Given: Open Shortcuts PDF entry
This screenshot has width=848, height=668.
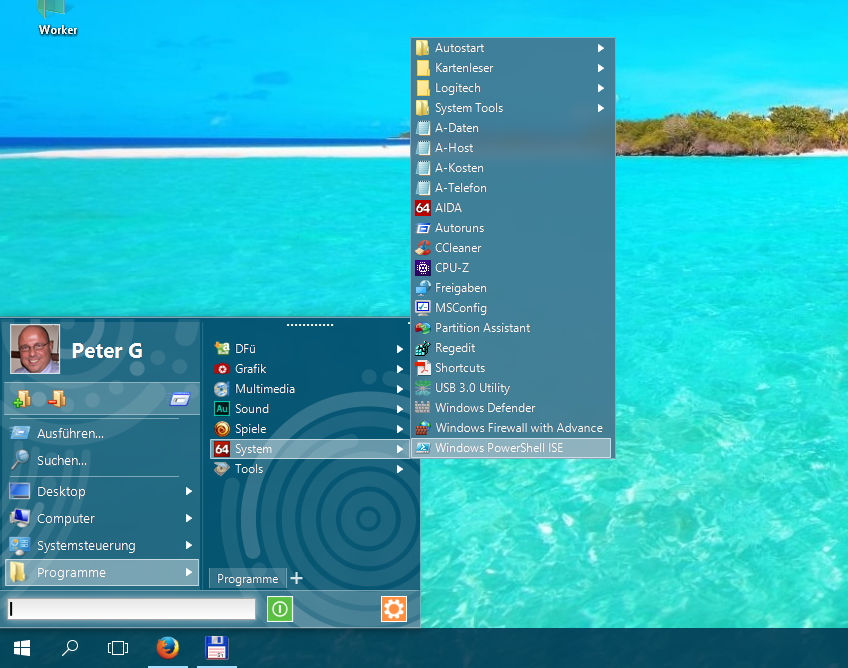Looking at the screenshot, I should pyautogui.click(x=513, y=368).
